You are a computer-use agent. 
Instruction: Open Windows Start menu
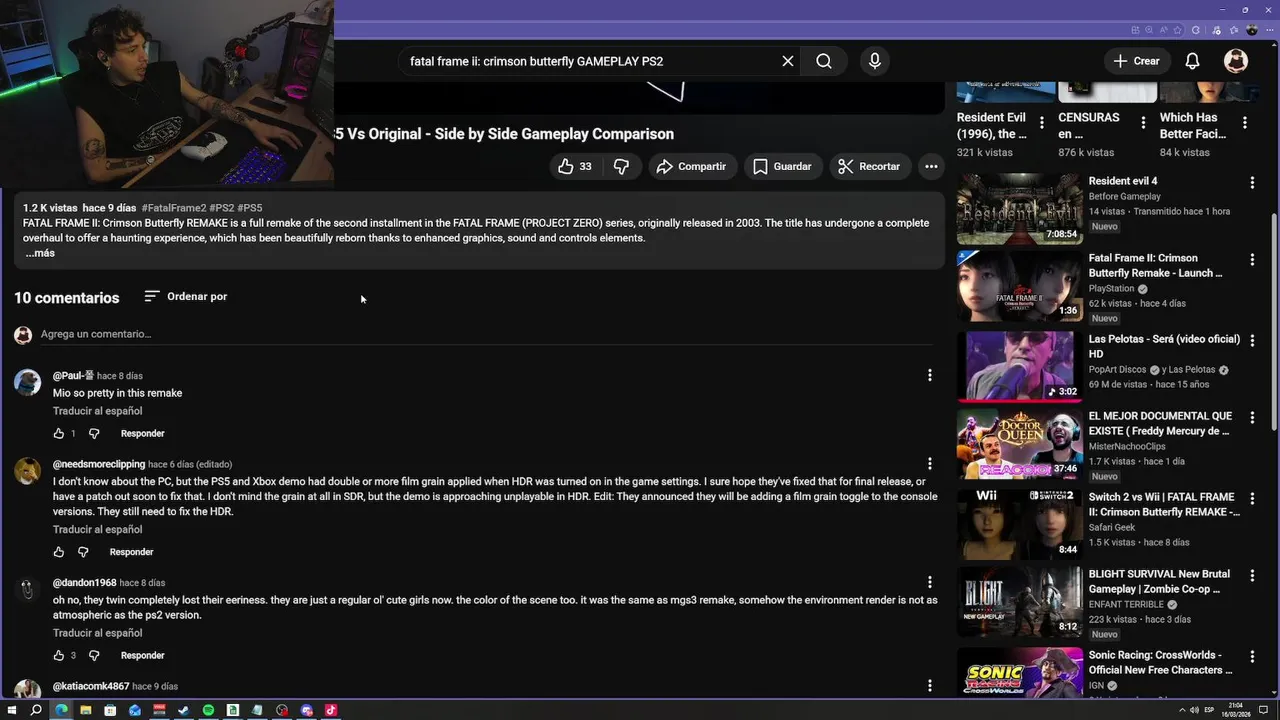[11, 710]
